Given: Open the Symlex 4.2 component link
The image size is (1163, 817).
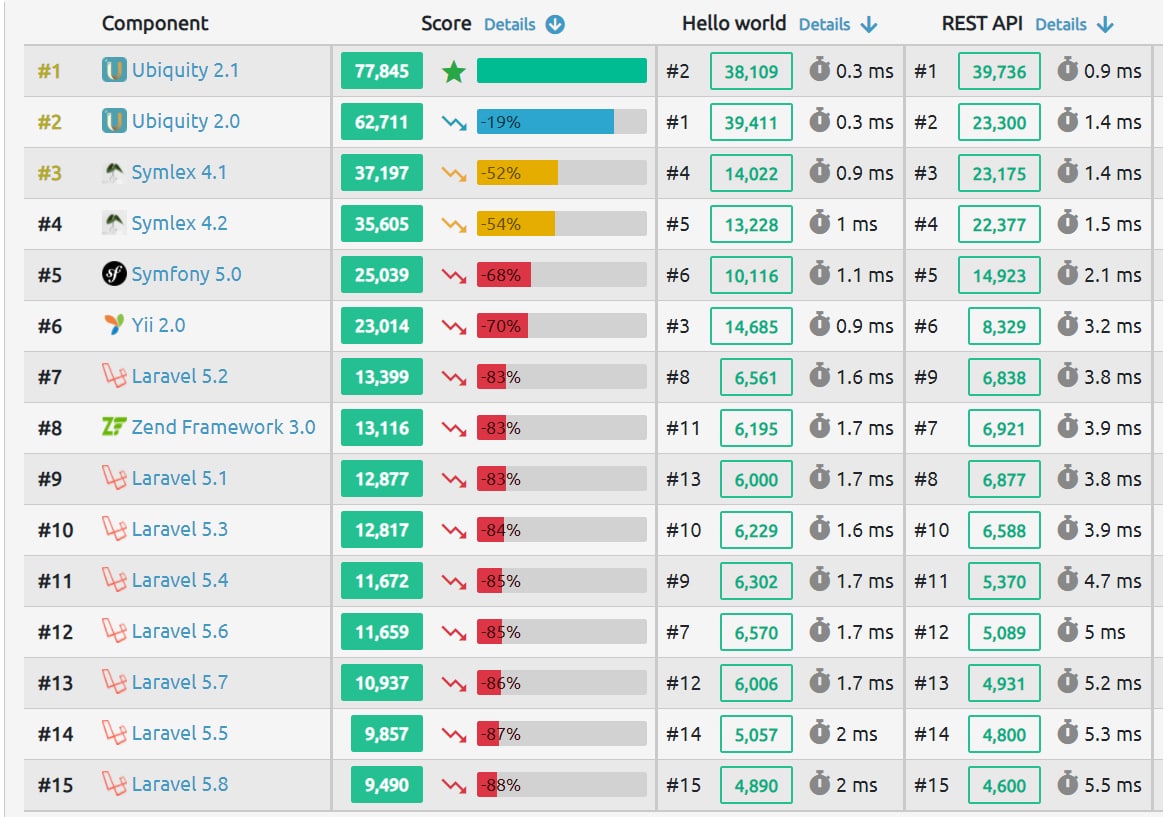Looking at the screenshot, I should (179, 223).
